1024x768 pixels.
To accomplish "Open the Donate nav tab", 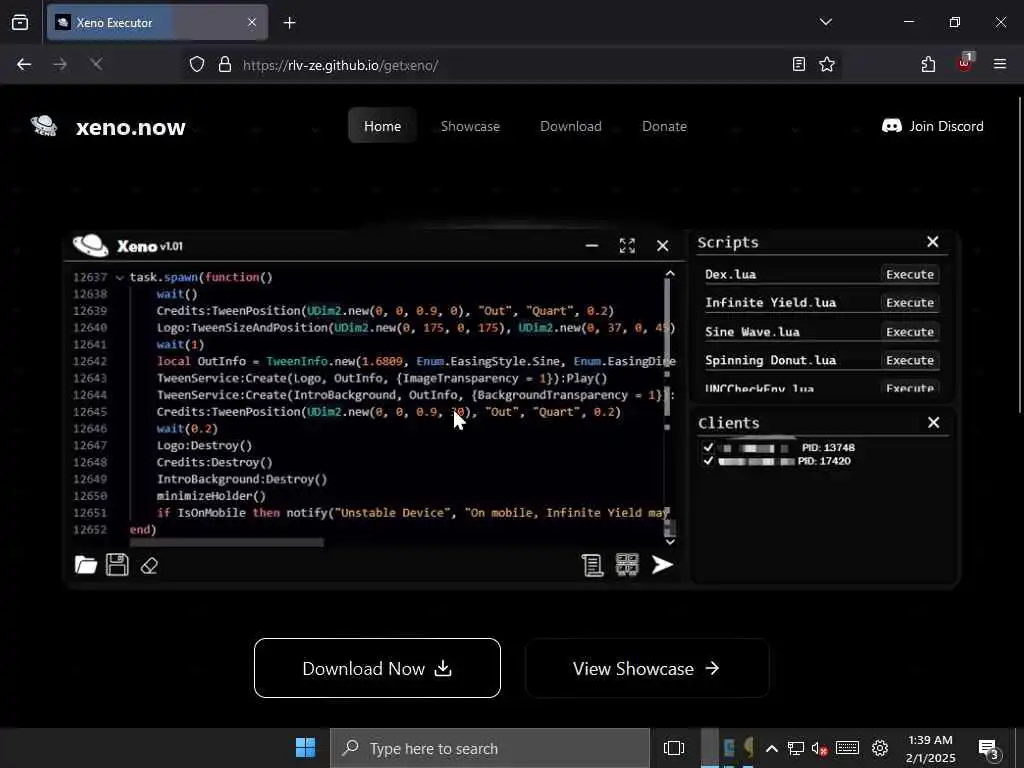I will point(664,126).
